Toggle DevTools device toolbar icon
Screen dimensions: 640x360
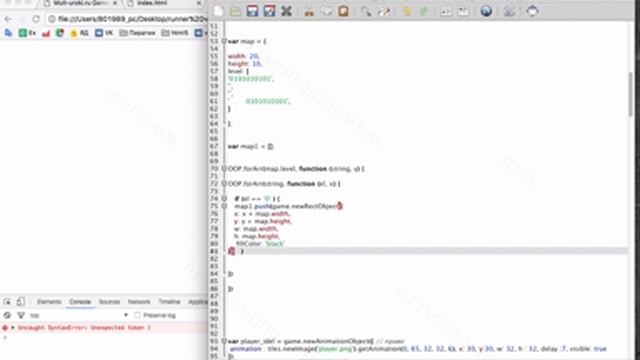coord(20,302)
